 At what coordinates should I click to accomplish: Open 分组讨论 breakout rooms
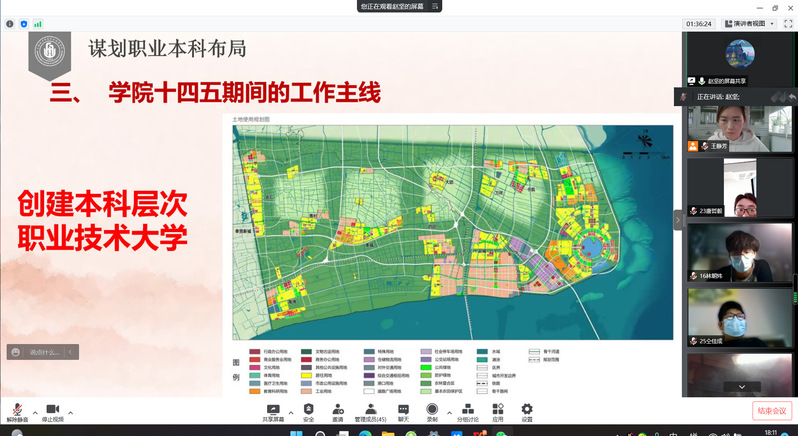tap(467, 409)
